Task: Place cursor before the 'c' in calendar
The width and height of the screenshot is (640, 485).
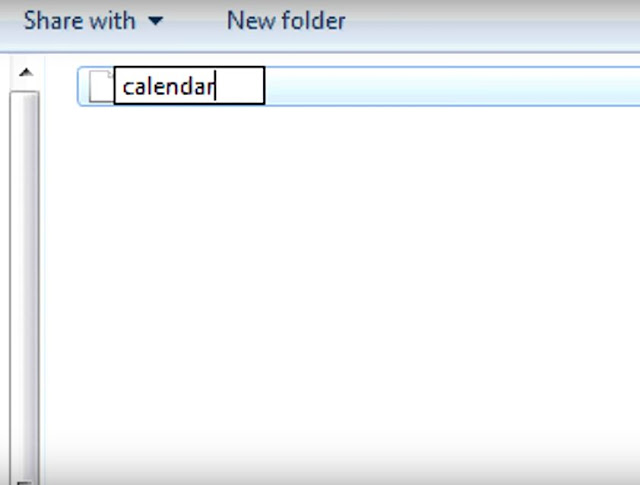Action: click(122, 87)
